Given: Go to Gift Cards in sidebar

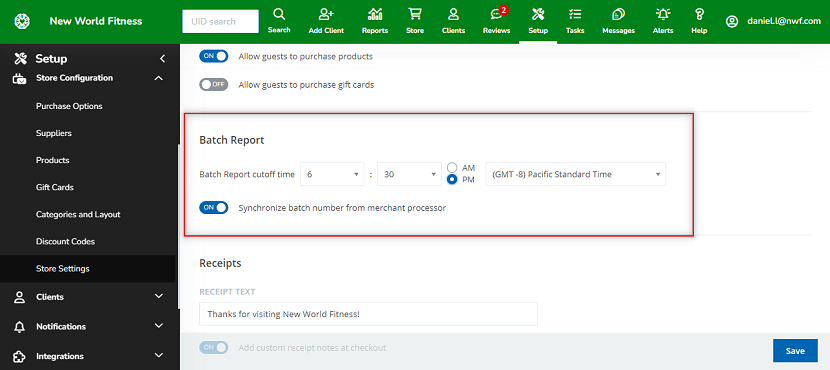Looking at the screenshot, I should (x=55, y=187).
